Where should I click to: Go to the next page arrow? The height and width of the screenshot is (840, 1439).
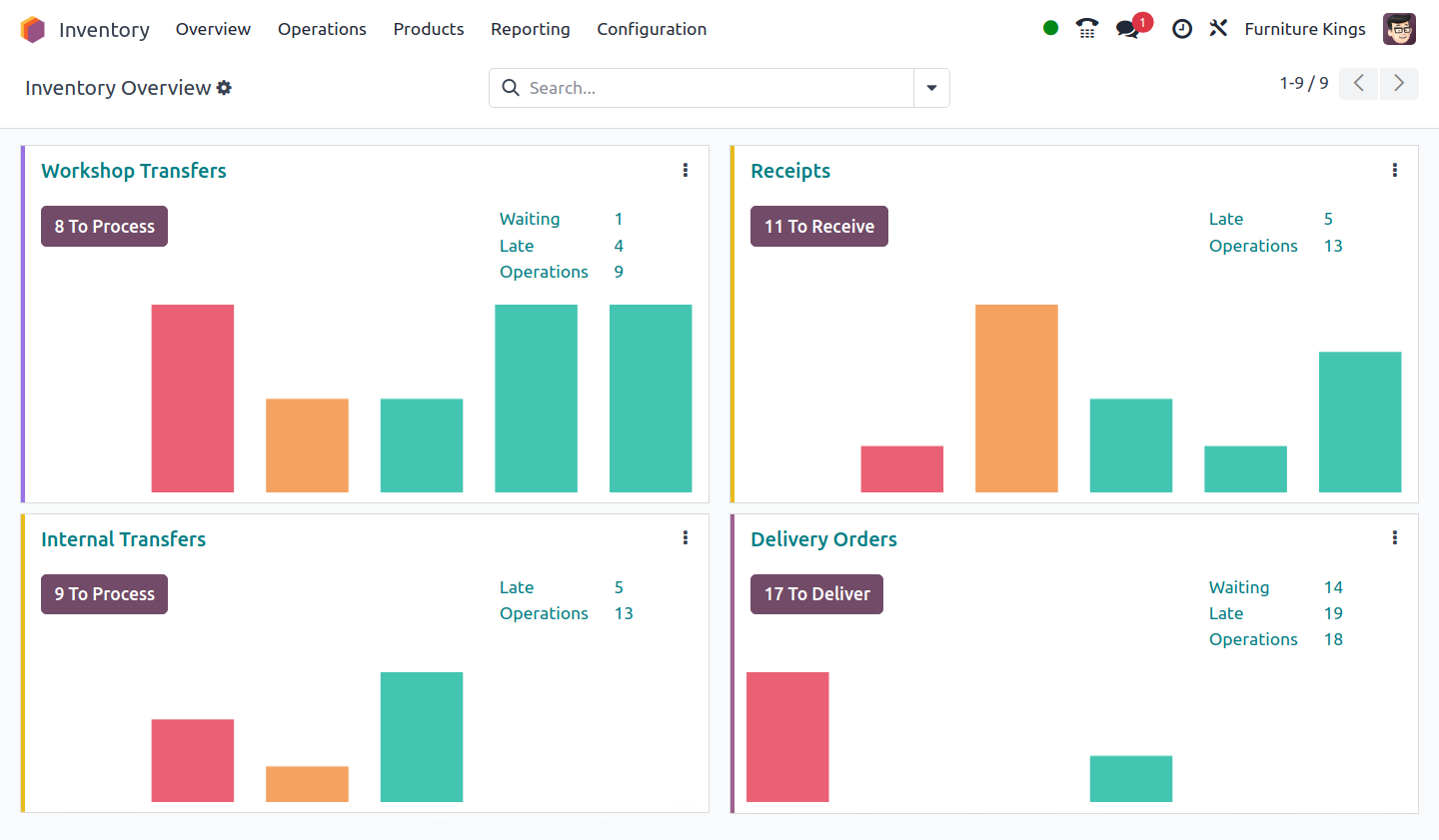(1399, 83)
